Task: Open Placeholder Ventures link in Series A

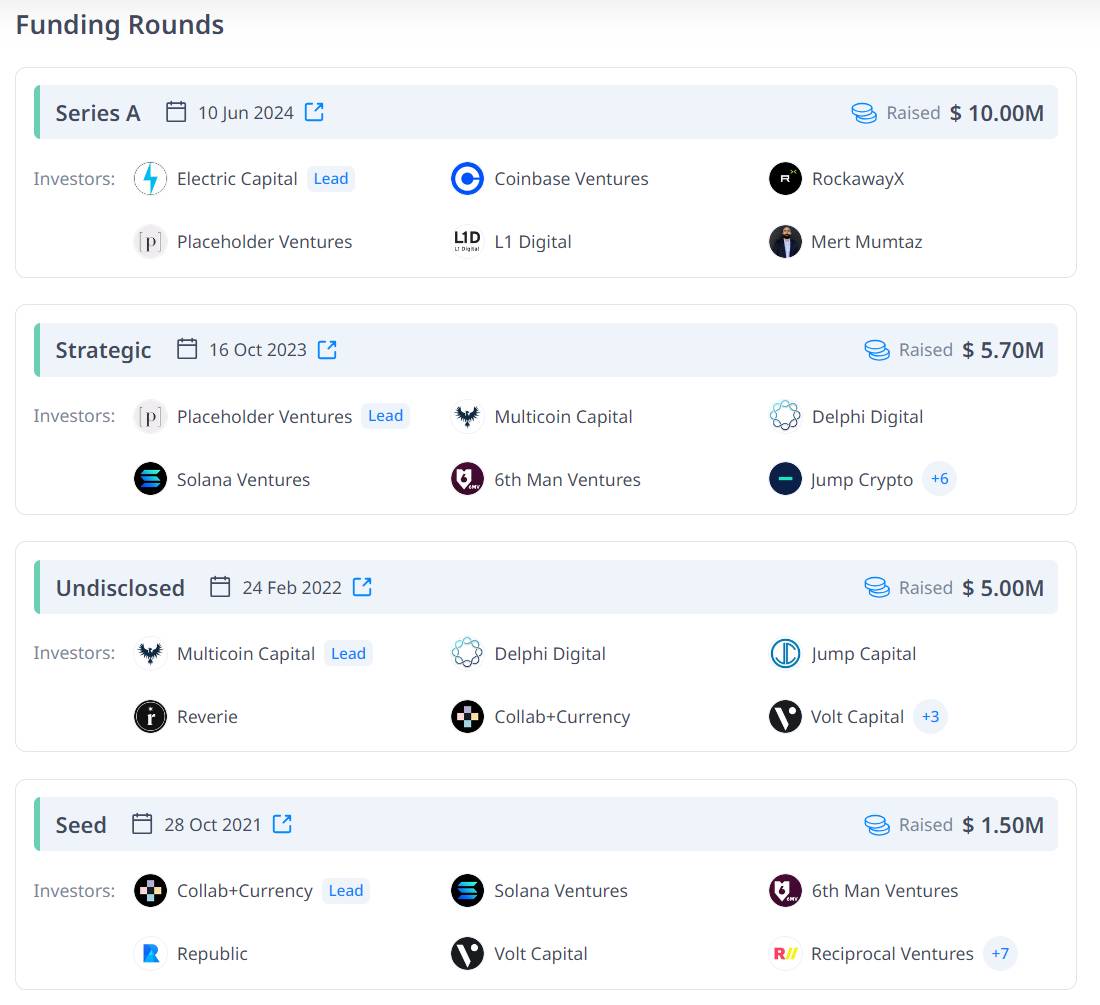Action: coord(264,242)
